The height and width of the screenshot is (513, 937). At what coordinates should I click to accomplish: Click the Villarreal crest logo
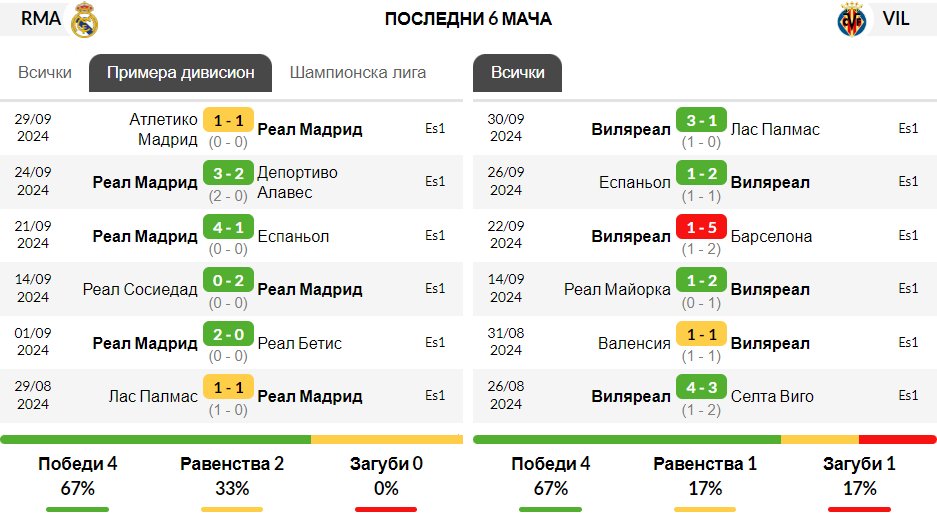852,20
